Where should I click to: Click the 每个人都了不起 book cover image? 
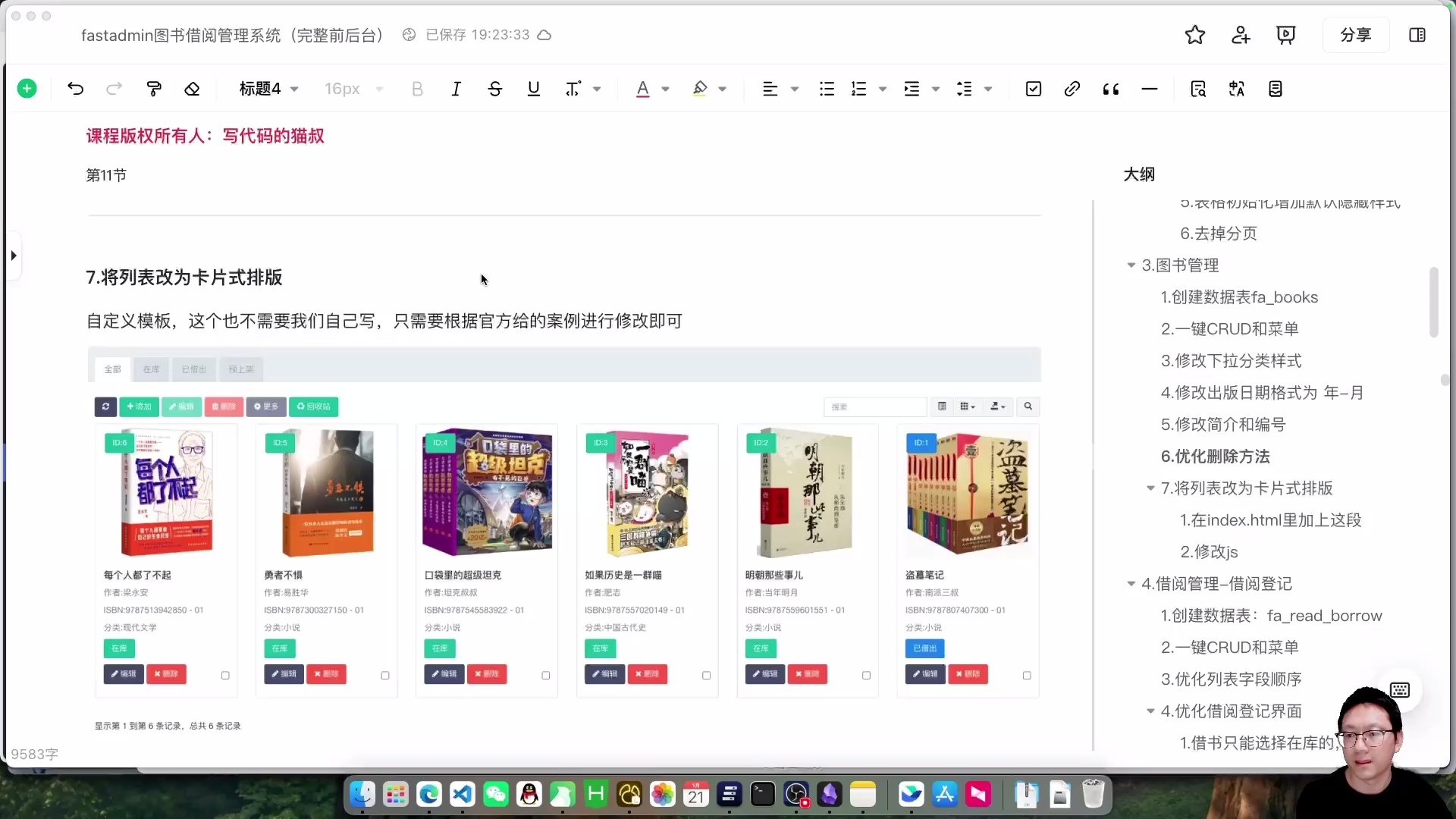pyautogui.click(x=167, y=493)
